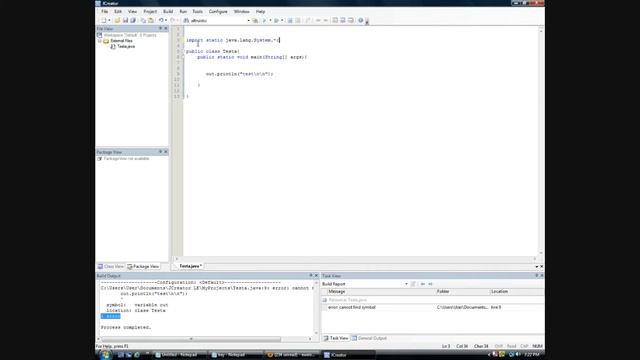The image size is (640, 360).
Task: Click the Paste toolbar icon
Action: [151, 20]
